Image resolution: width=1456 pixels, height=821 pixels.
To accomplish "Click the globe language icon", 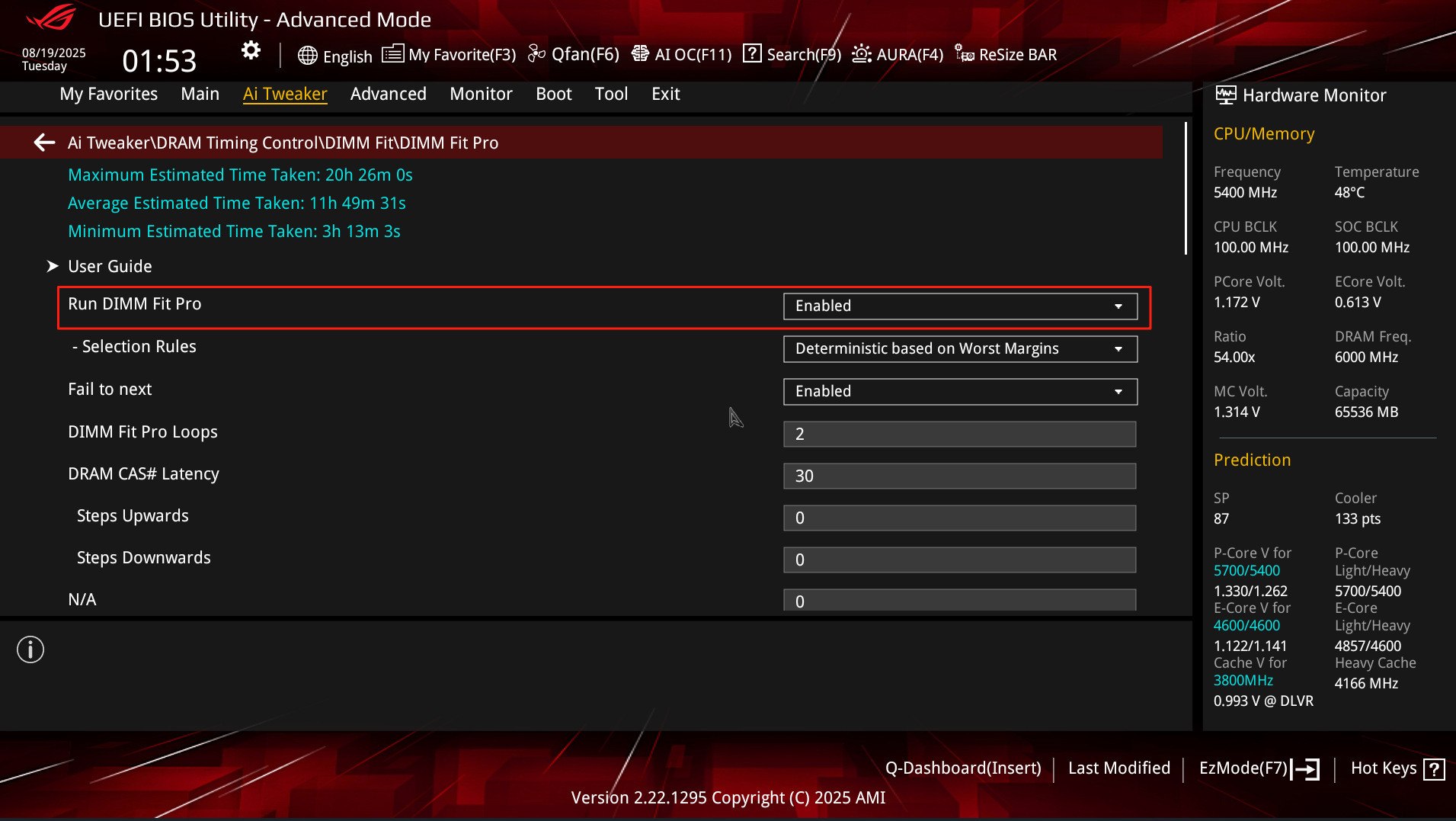I will tap(308, 56).
